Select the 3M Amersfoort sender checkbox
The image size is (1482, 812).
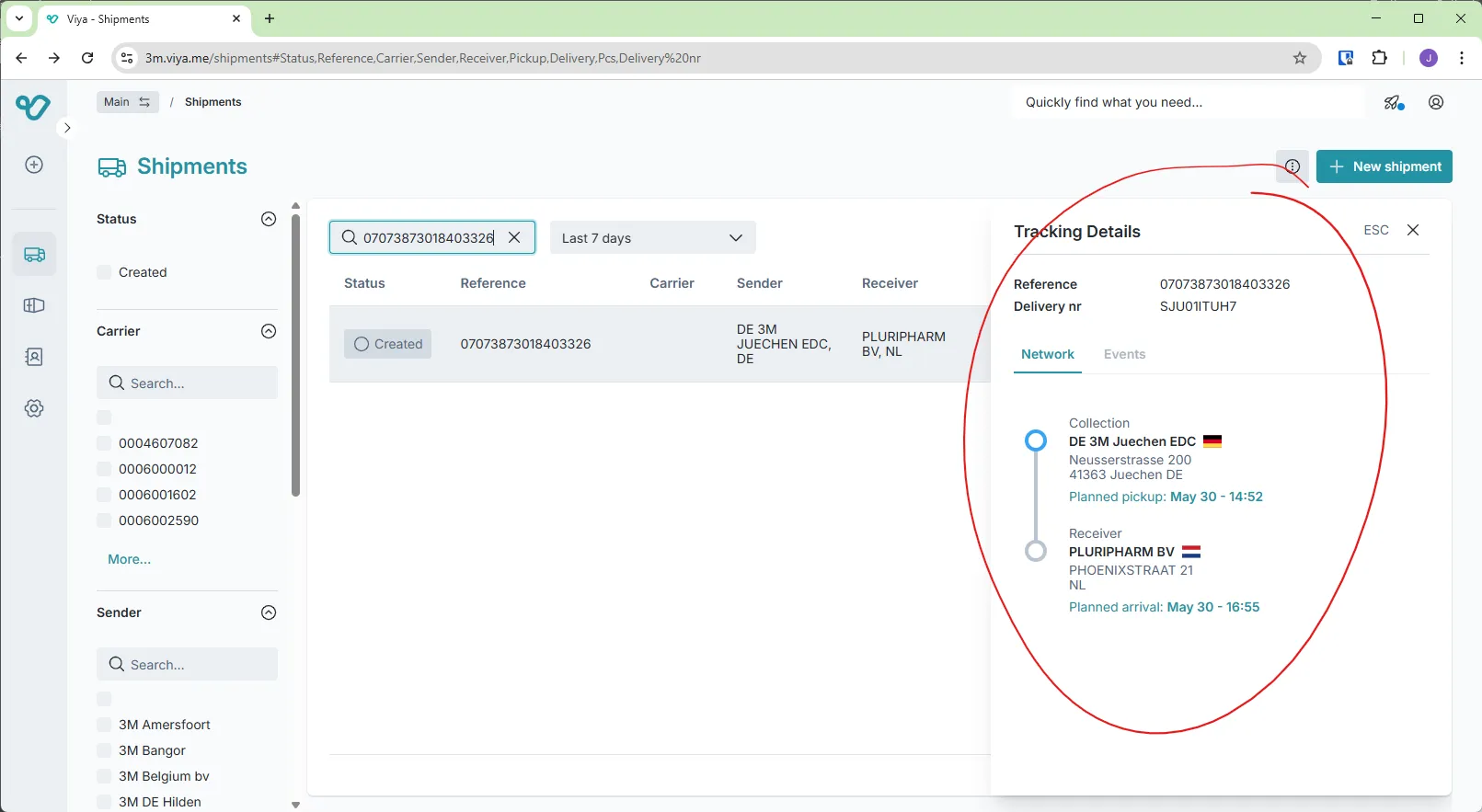click(105, 725)
